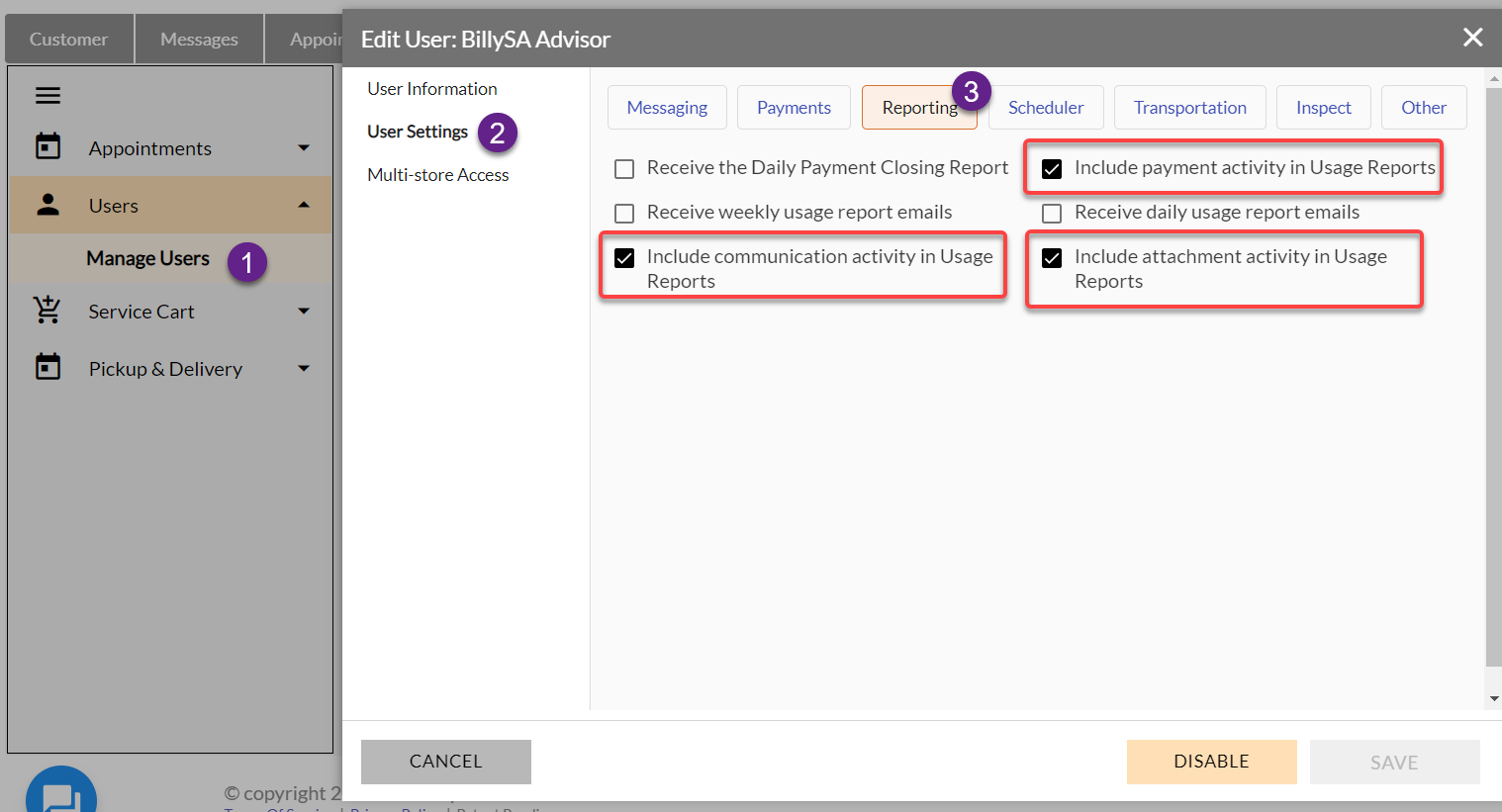Open the Transportation tab
The image size is (1502, 812).
tap(1190, 107)
